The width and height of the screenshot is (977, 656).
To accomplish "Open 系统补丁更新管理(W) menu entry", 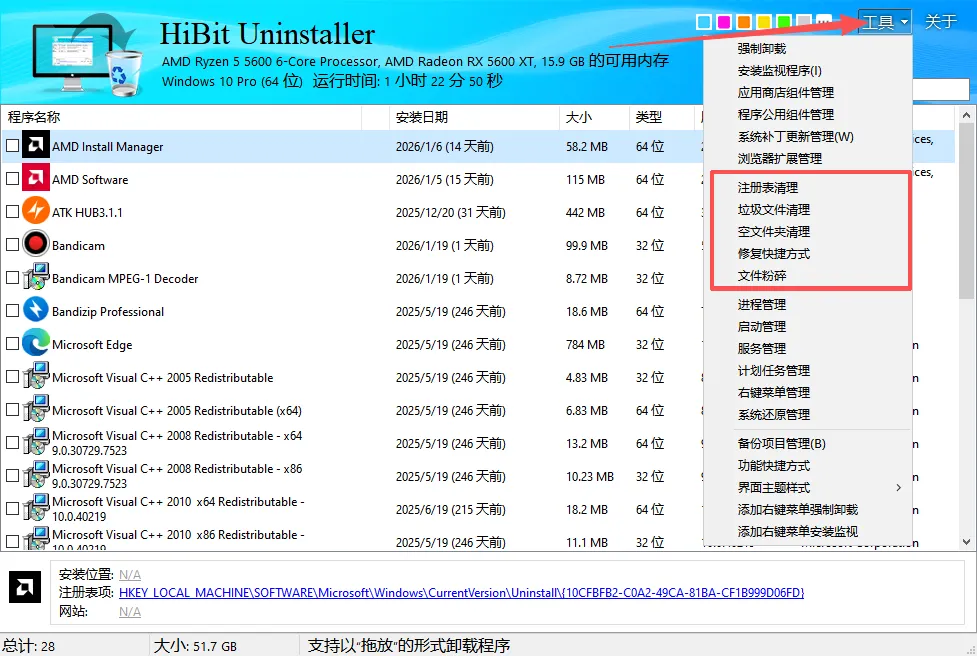I will coord(796,136).
